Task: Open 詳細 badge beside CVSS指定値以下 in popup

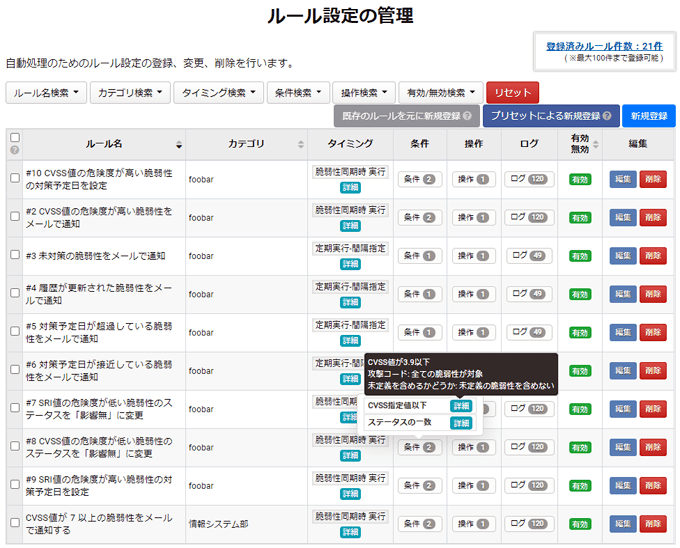Action: (461, 406)
